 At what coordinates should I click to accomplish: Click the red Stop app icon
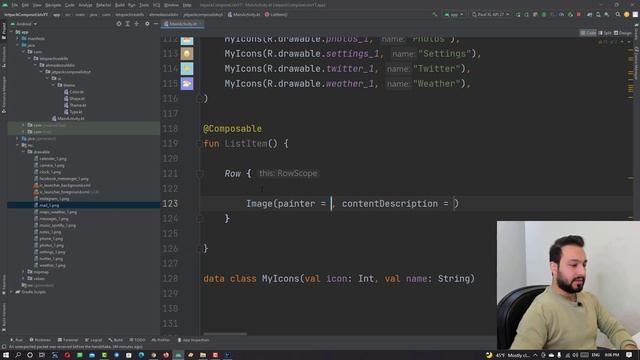(x=579, y=14)
